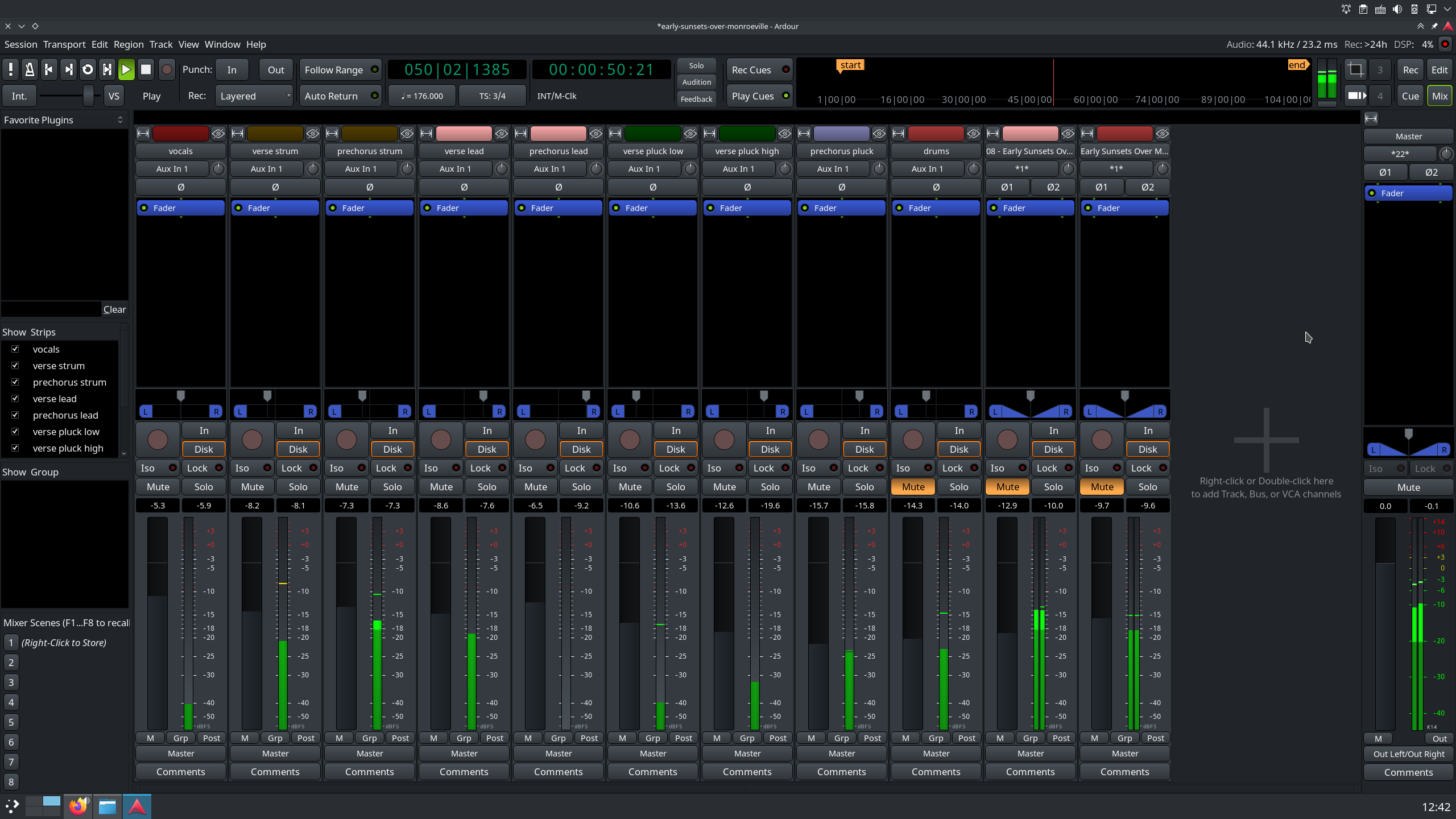This screenshot has height=819, width=1456.
Task: Click the vocals strip color bar
Action: 181,134
